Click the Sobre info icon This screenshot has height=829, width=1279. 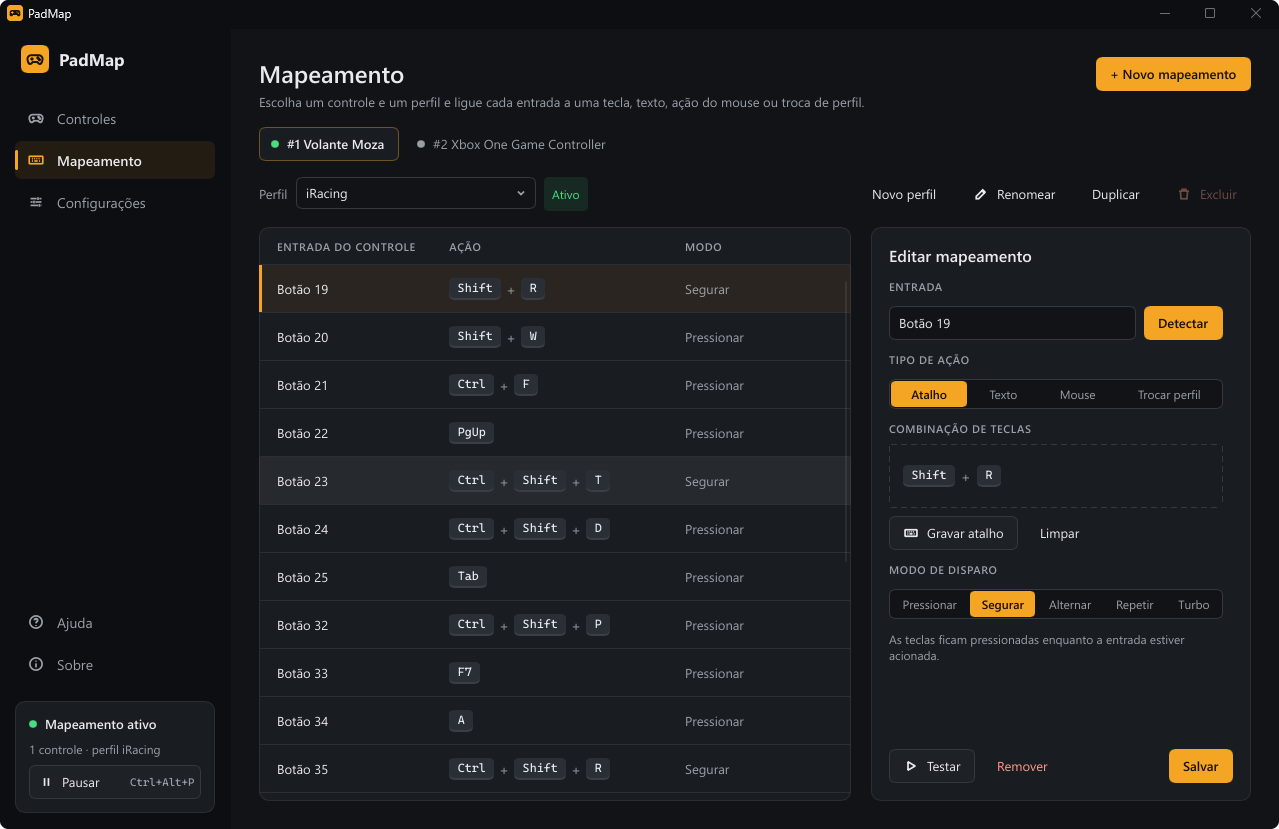(x=36, y=665)
